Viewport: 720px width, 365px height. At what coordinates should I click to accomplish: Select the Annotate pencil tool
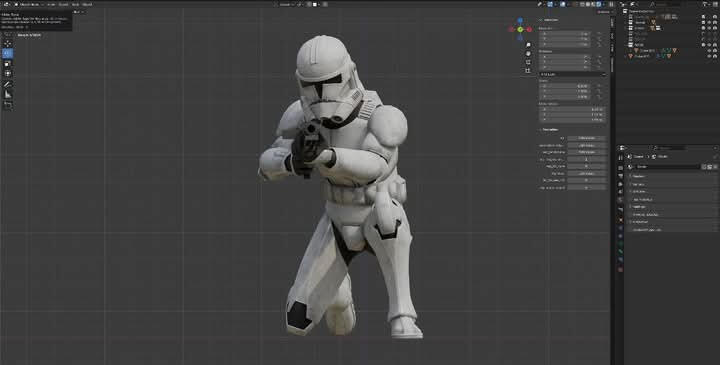[x=7, y=84]
